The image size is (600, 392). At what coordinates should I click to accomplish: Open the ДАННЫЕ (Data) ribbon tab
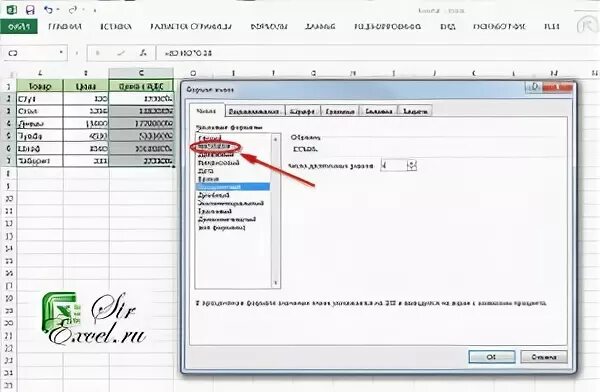pyautogui.click(x=320, y=27)
